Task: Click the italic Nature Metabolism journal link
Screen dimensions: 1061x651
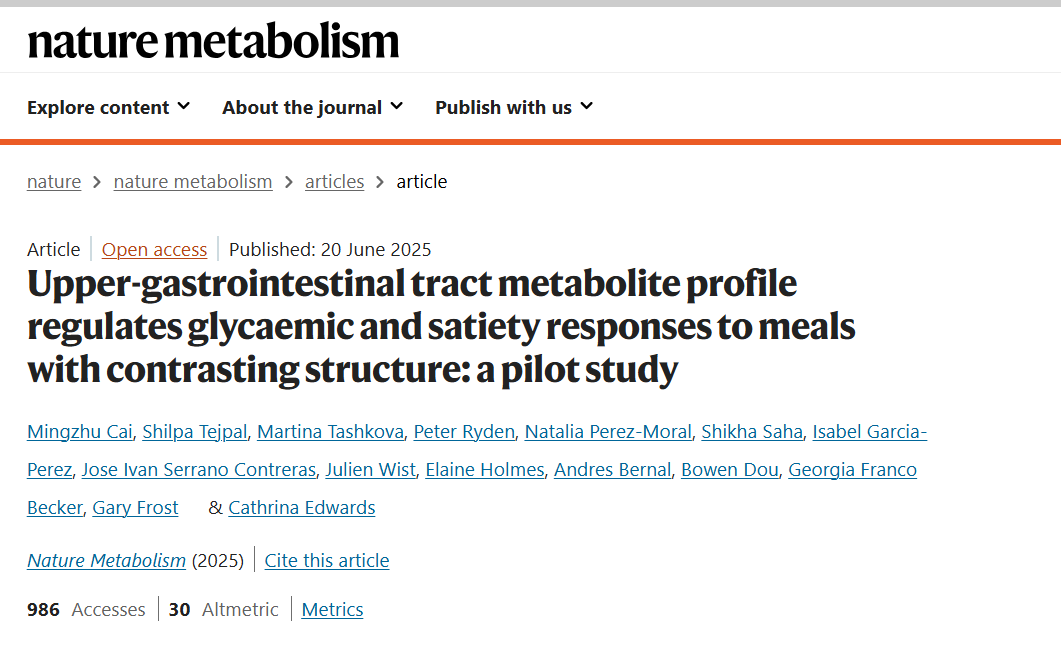Action: (x=106, y=560)
